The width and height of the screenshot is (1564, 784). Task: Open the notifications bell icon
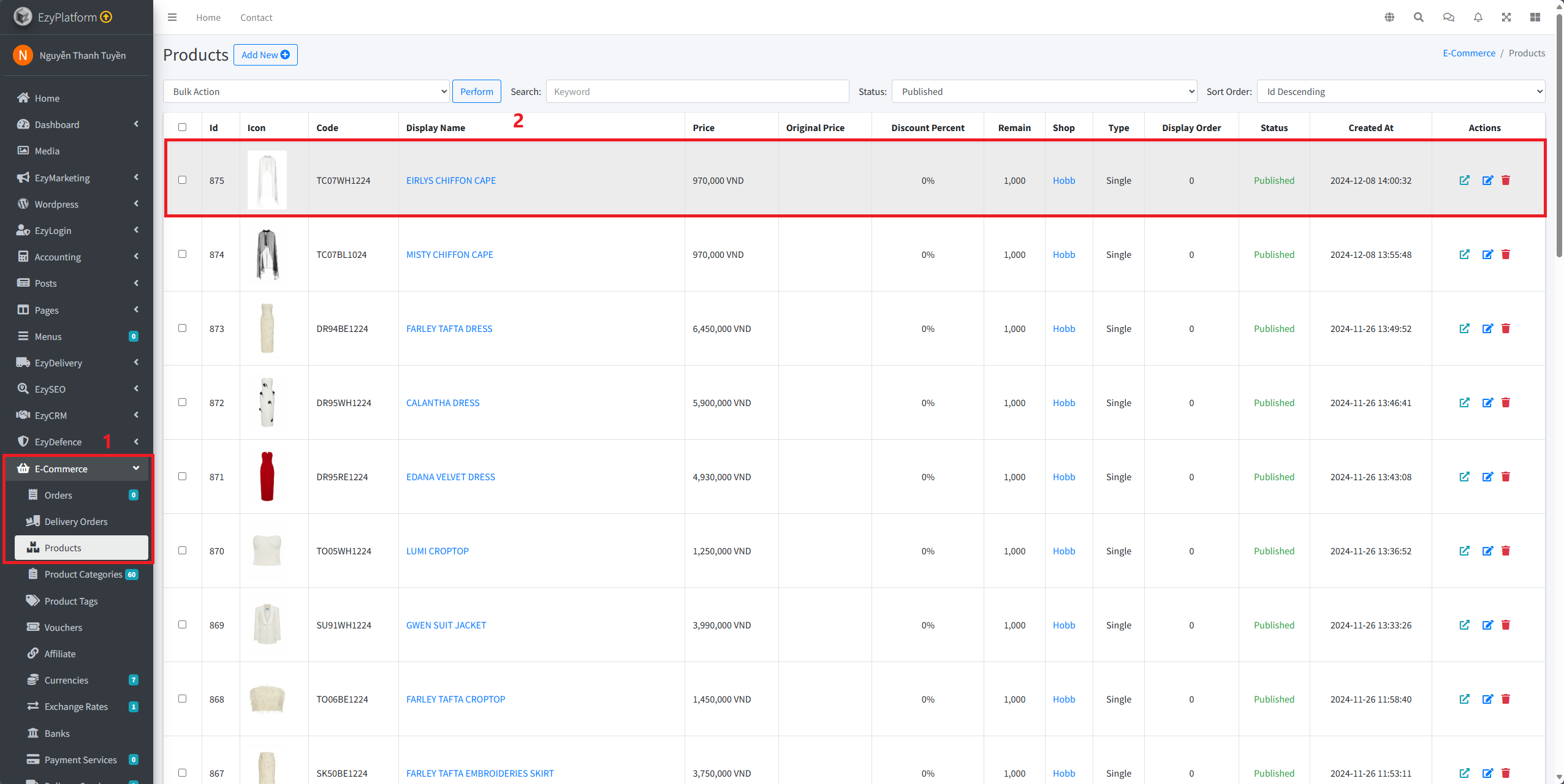[x=1478, y=17]
